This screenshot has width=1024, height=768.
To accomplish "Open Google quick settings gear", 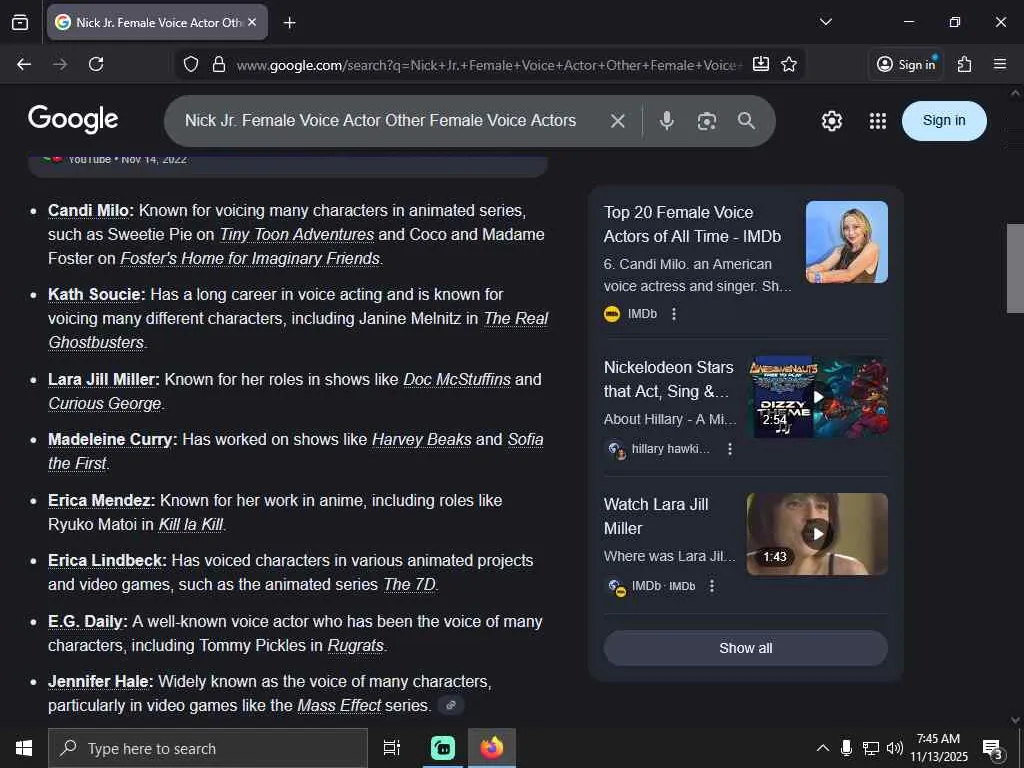I will 831,121.
